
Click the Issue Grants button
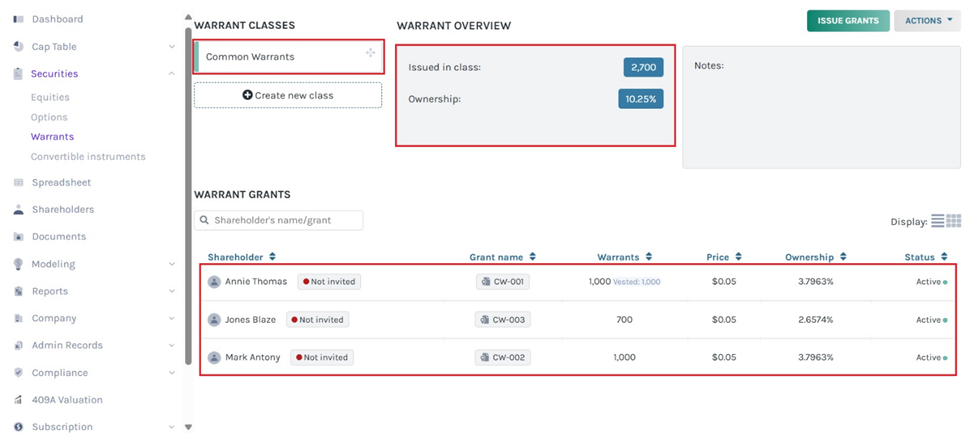click(847, 21)
